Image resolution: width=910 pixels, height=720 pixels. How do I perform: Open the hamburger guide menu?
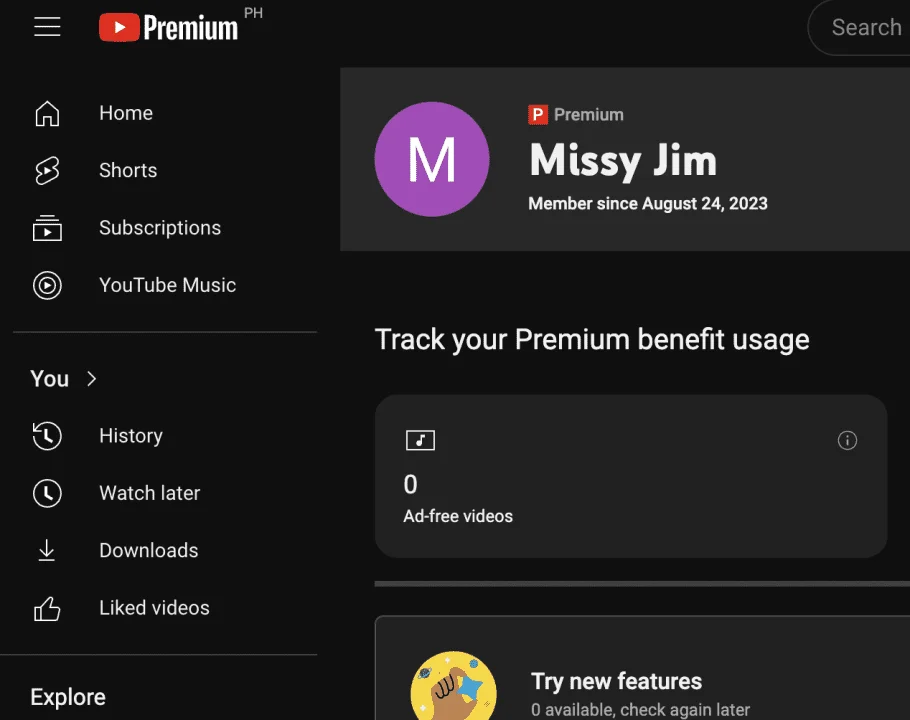(x=47, y=27)
